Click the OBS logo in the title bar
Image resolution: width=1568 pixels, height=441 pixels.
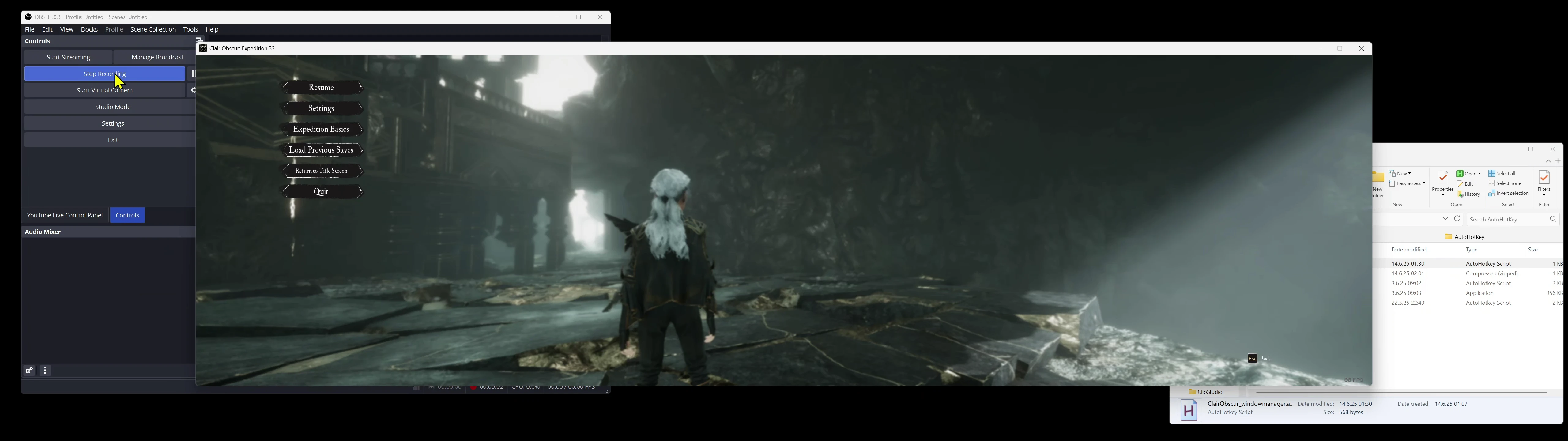click(x=28, y=17)
